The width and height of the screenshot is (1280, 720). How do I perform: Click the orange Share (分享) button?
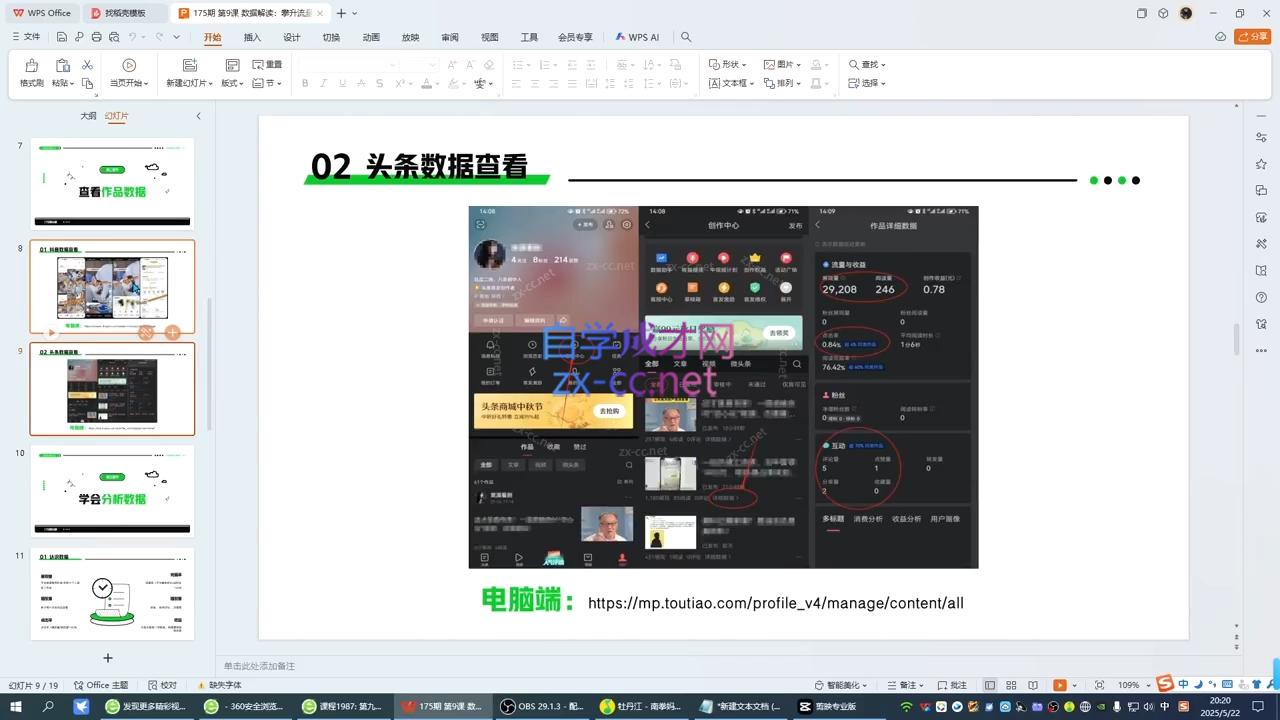[x=1253, y=37]
